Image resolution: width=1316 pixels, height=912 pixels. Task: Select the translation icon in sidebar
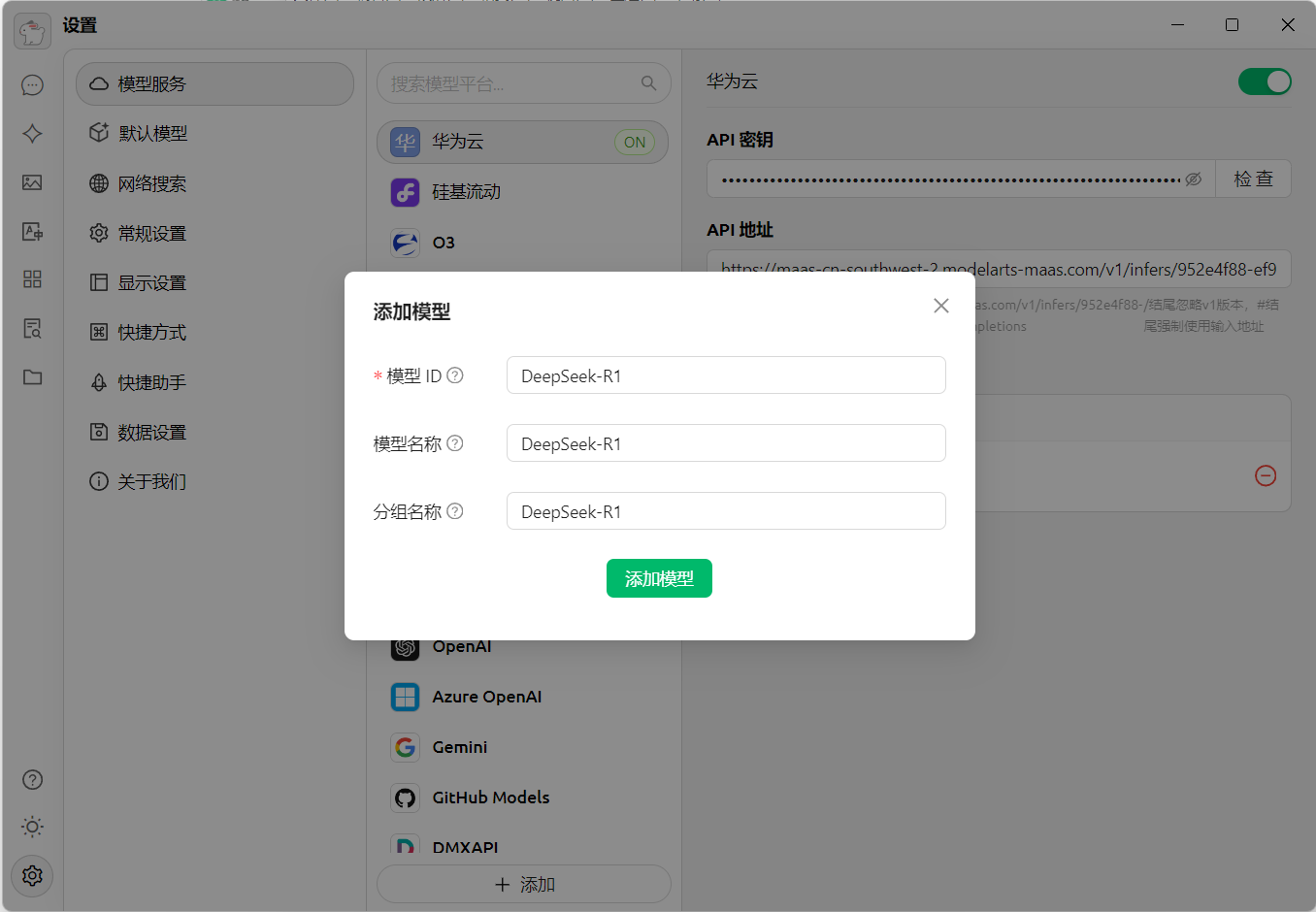(32, 231)
